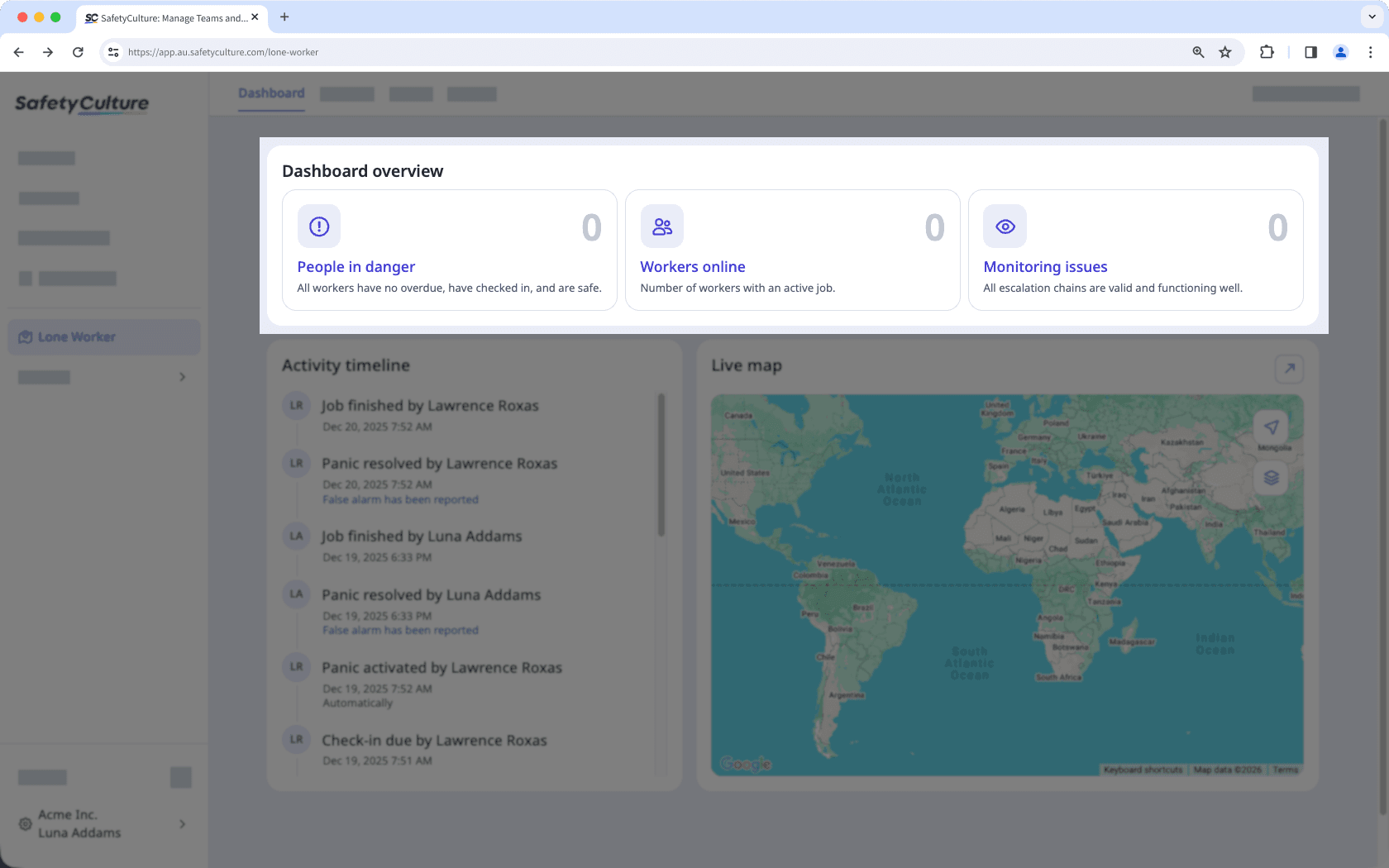1389x868 pixels.
Task: Click the Workers online people icon
Action: 661,226
